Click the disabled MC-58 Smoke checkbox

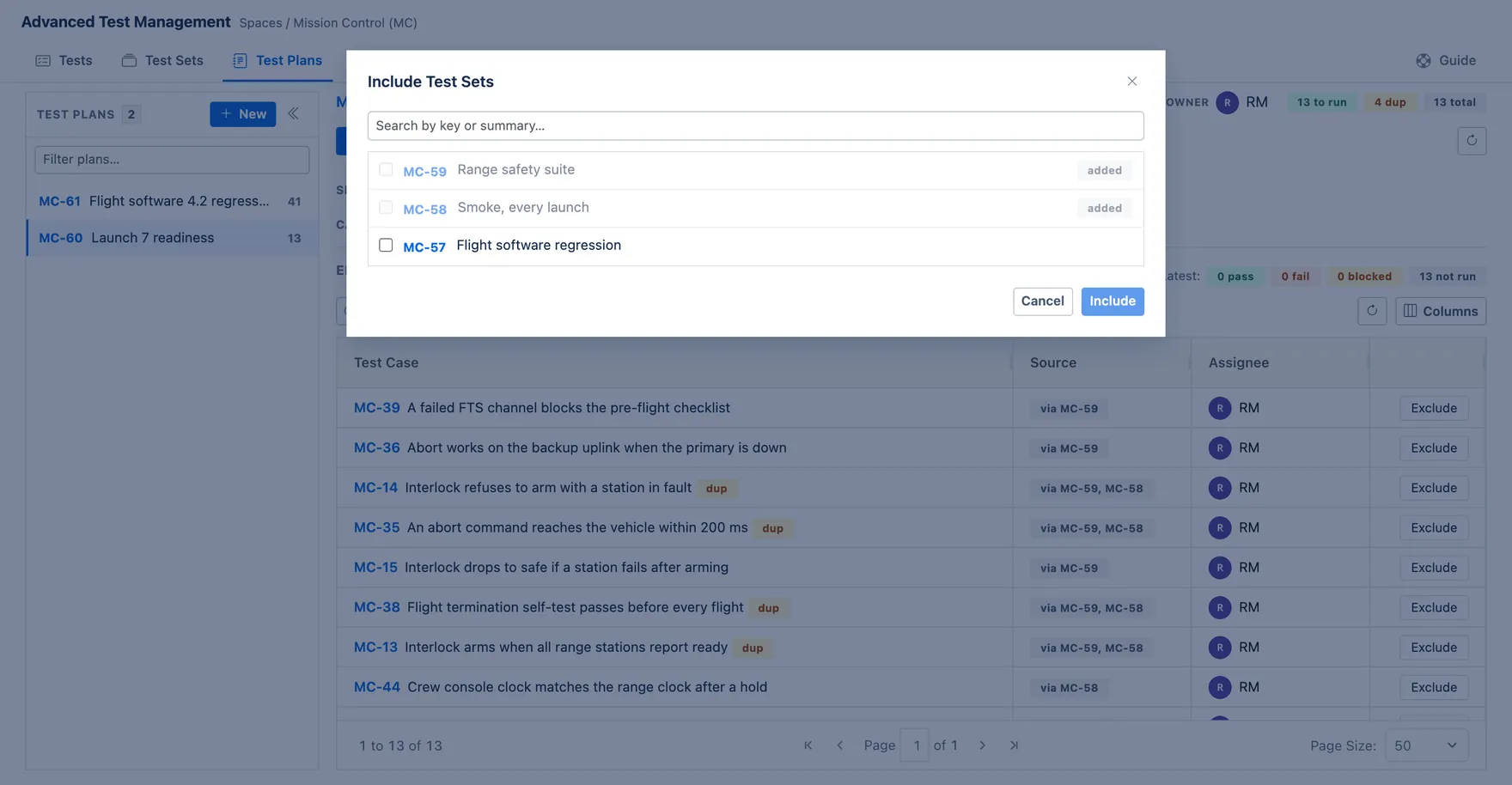pos(386,207)
